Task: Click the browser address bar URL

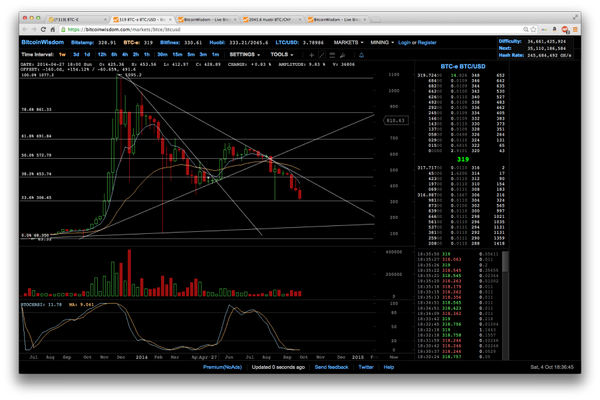Action: pyautogui.click(x=124, y=29)
